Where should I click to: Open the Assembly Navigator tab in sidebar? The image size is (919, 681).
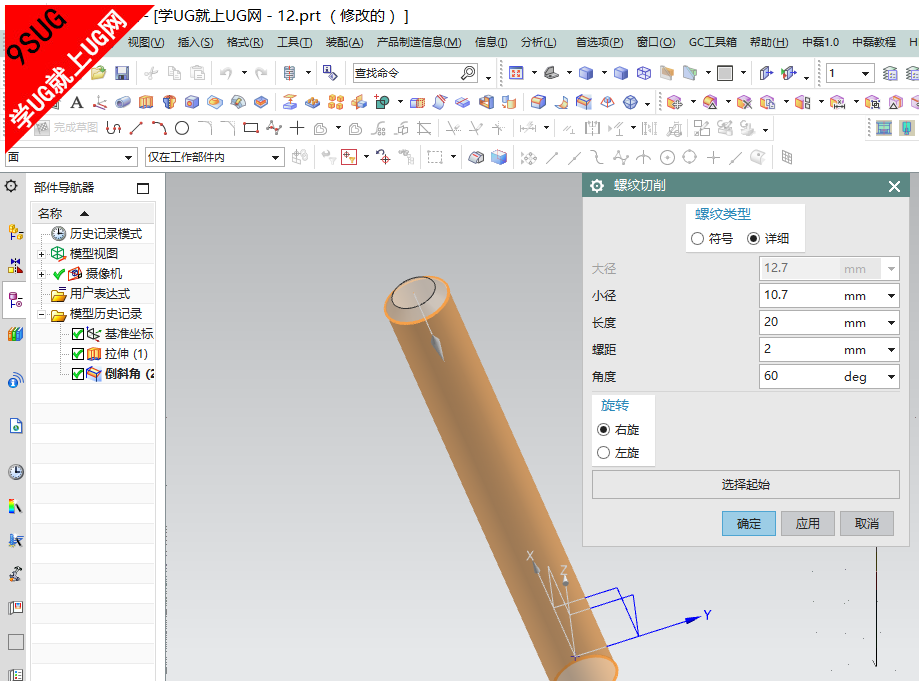16,233
